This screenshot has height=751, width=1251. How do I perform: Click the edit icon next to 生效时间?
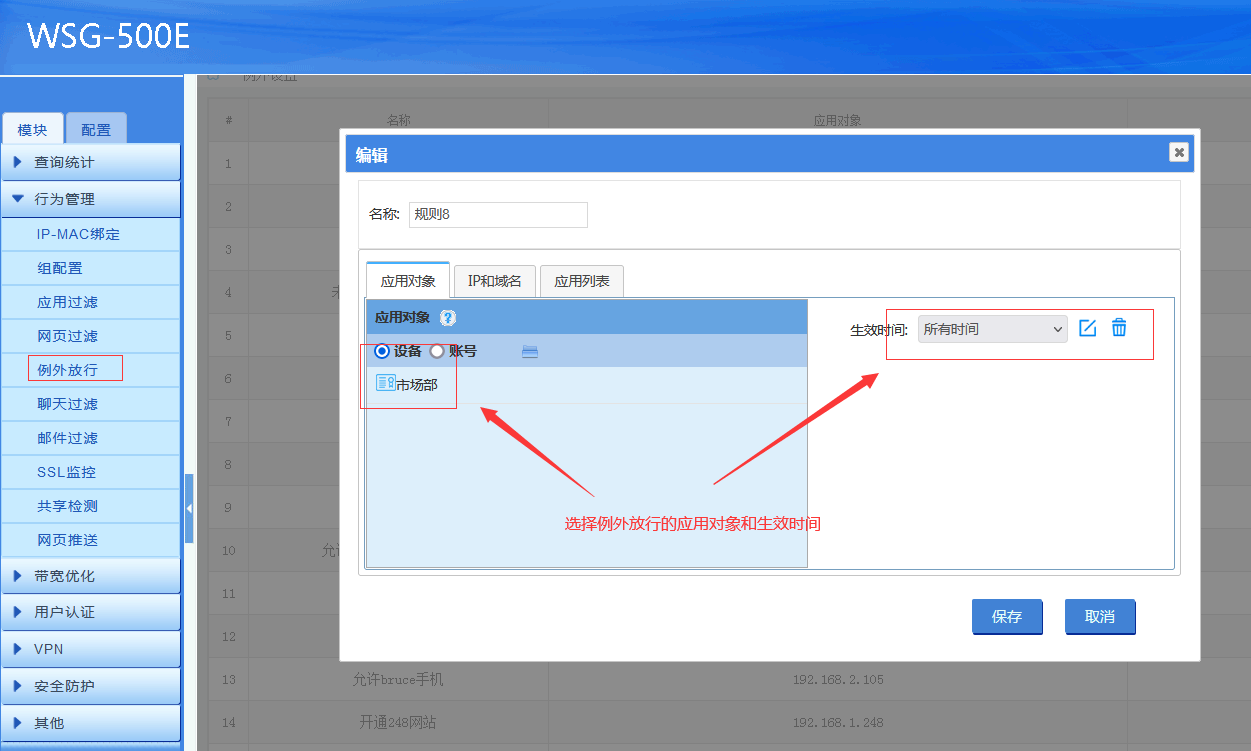pyautogui.click(x=1088, y=328)
